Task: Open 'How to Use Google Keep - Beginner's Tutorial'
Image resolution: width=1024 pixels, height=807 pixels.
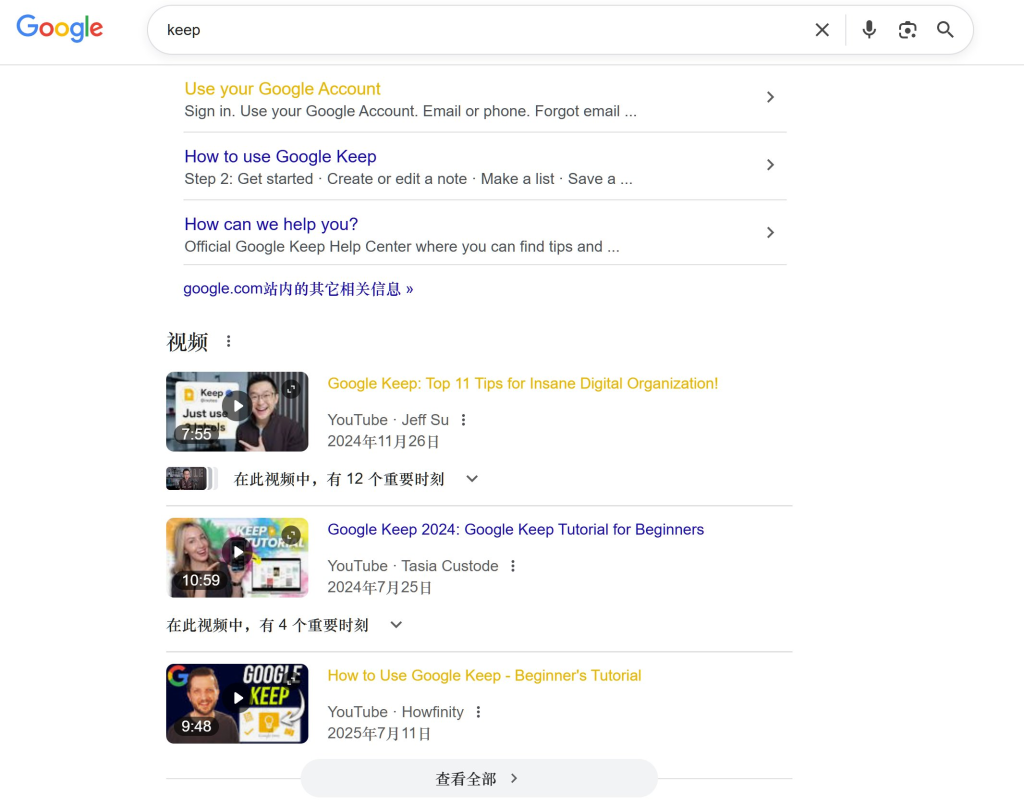Action: pyautogui.click(x=484, y=675)
